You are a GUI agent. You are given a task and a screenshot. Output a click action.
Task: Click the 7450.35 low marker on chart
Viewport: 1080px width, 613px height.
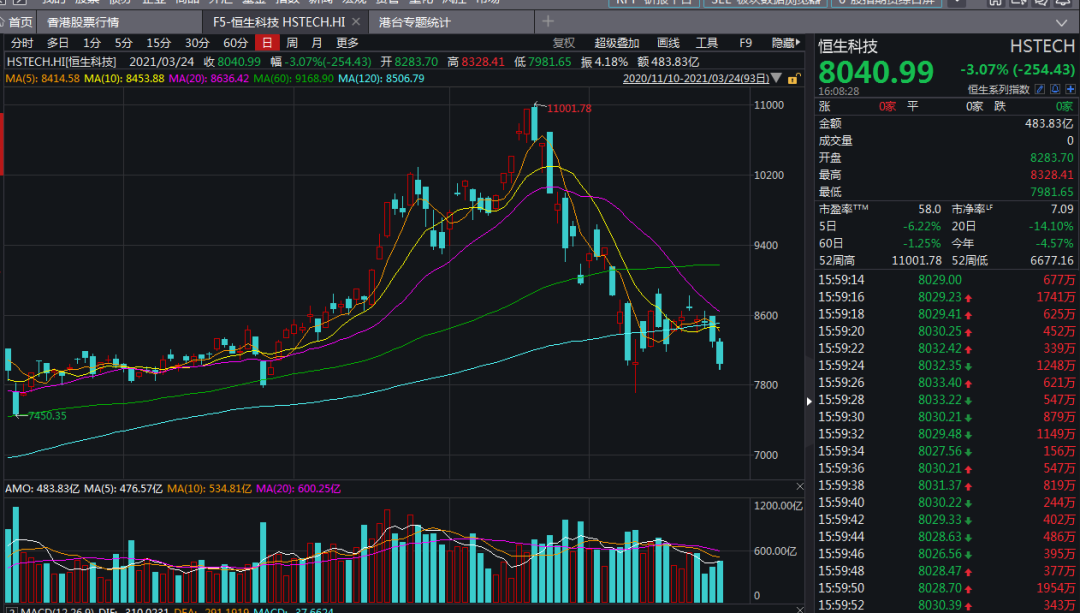47,415
